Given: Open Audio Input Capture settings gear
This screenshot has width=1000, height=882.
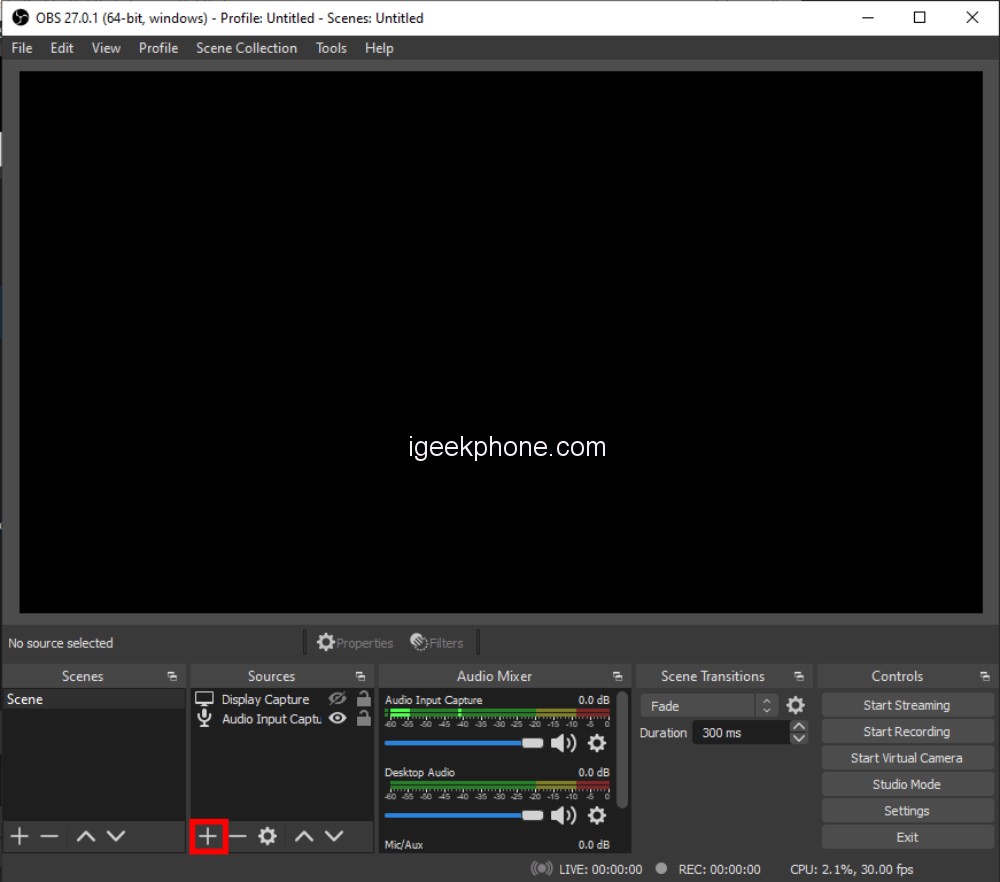Looking at the screenshot, I should pyautogui.click(x=597, y=743).
